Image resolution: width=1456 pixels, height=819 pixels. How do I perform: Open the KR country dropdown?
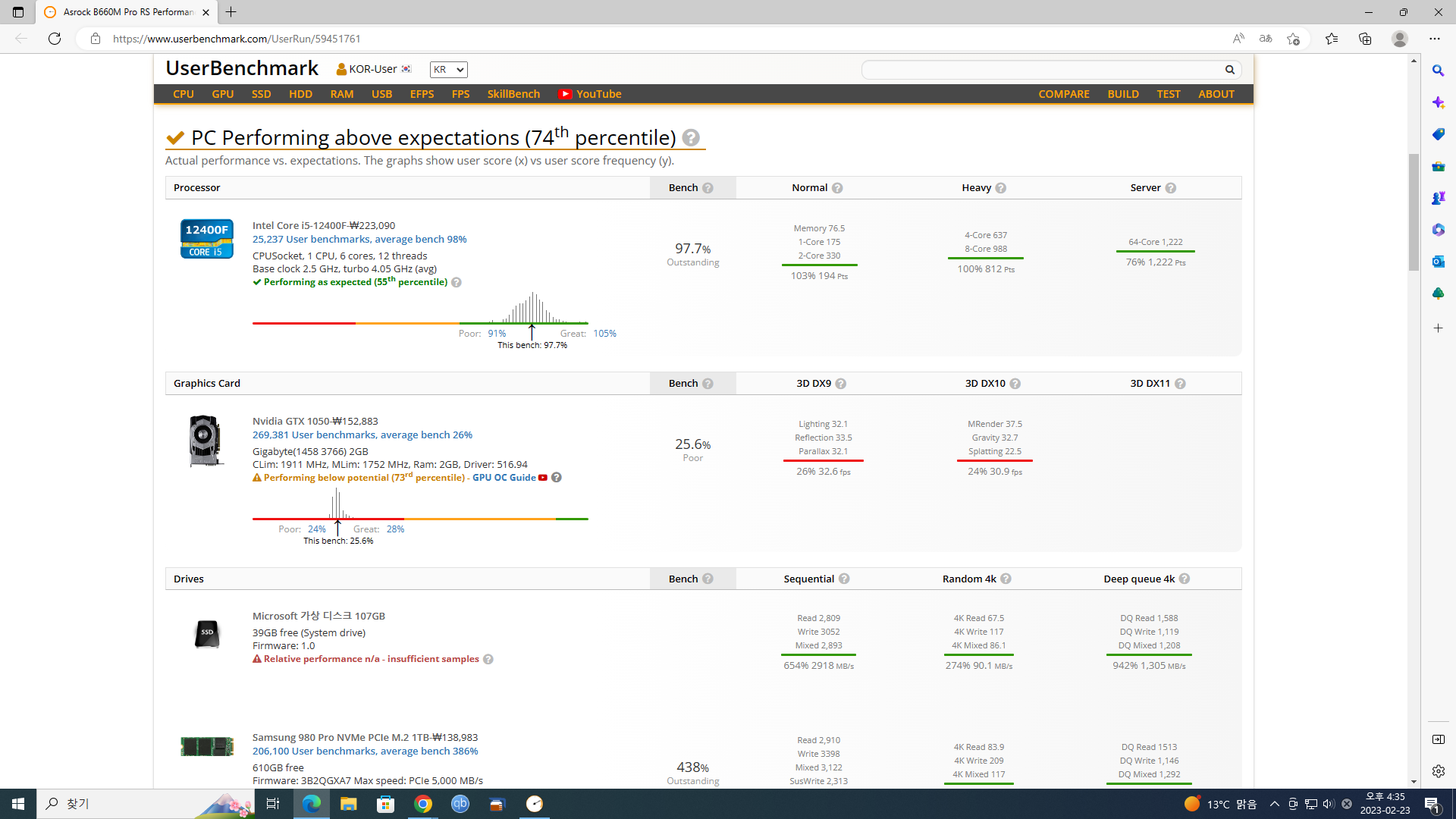tap(448, 70)
